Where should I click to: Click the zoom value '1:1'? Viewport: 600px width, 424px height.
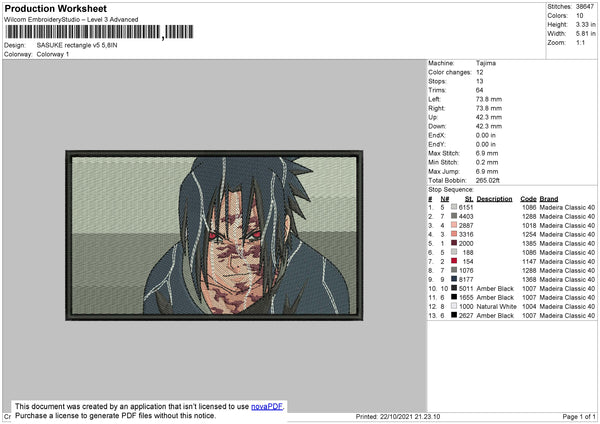coord(580,42)
